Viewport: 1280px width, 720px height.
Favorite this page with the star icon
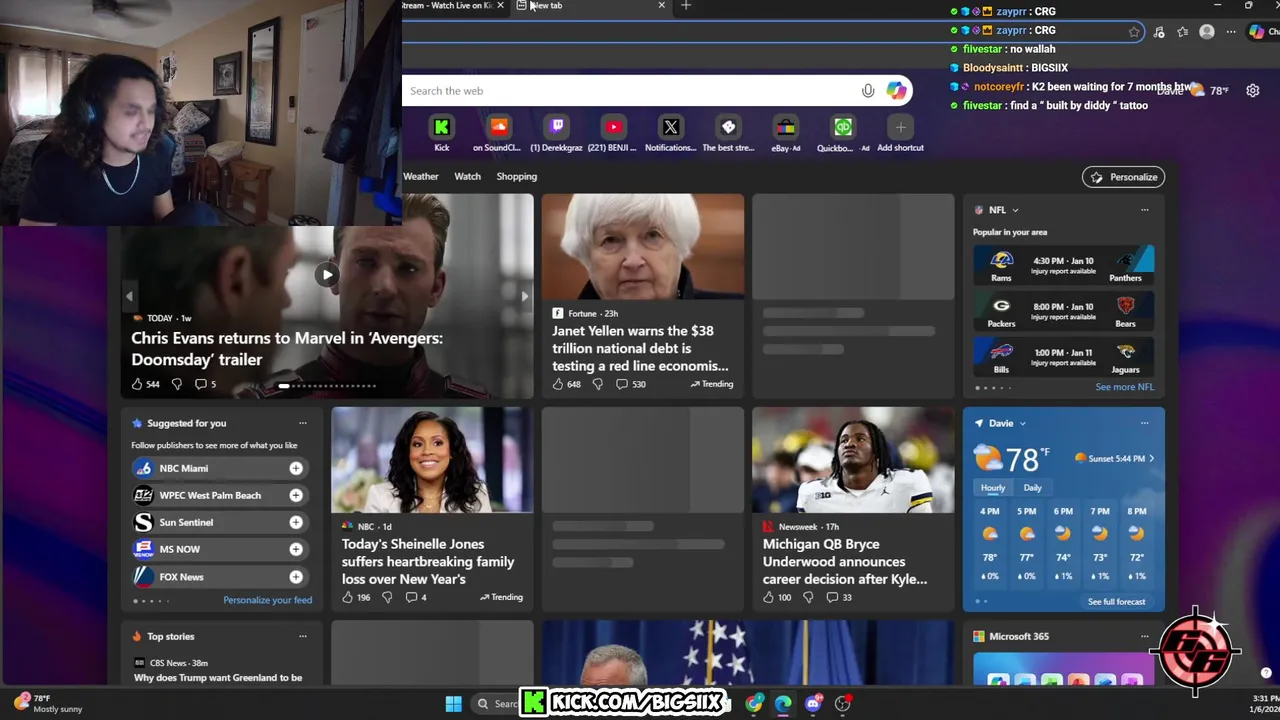coord(1134,32)
